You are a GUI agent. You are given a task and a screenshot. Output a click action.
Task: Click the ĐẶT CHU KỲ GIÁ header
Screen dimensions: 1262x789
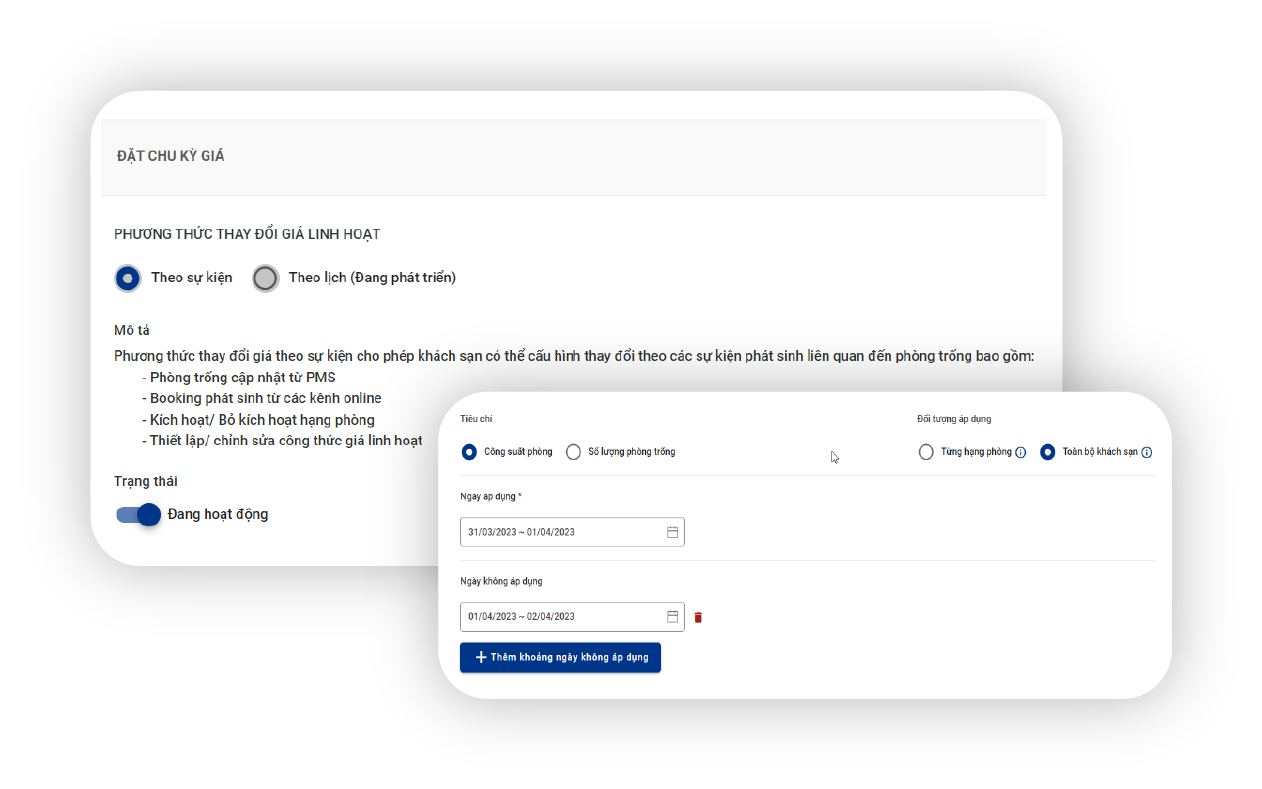pyautogui.click(x=170, y=156)
